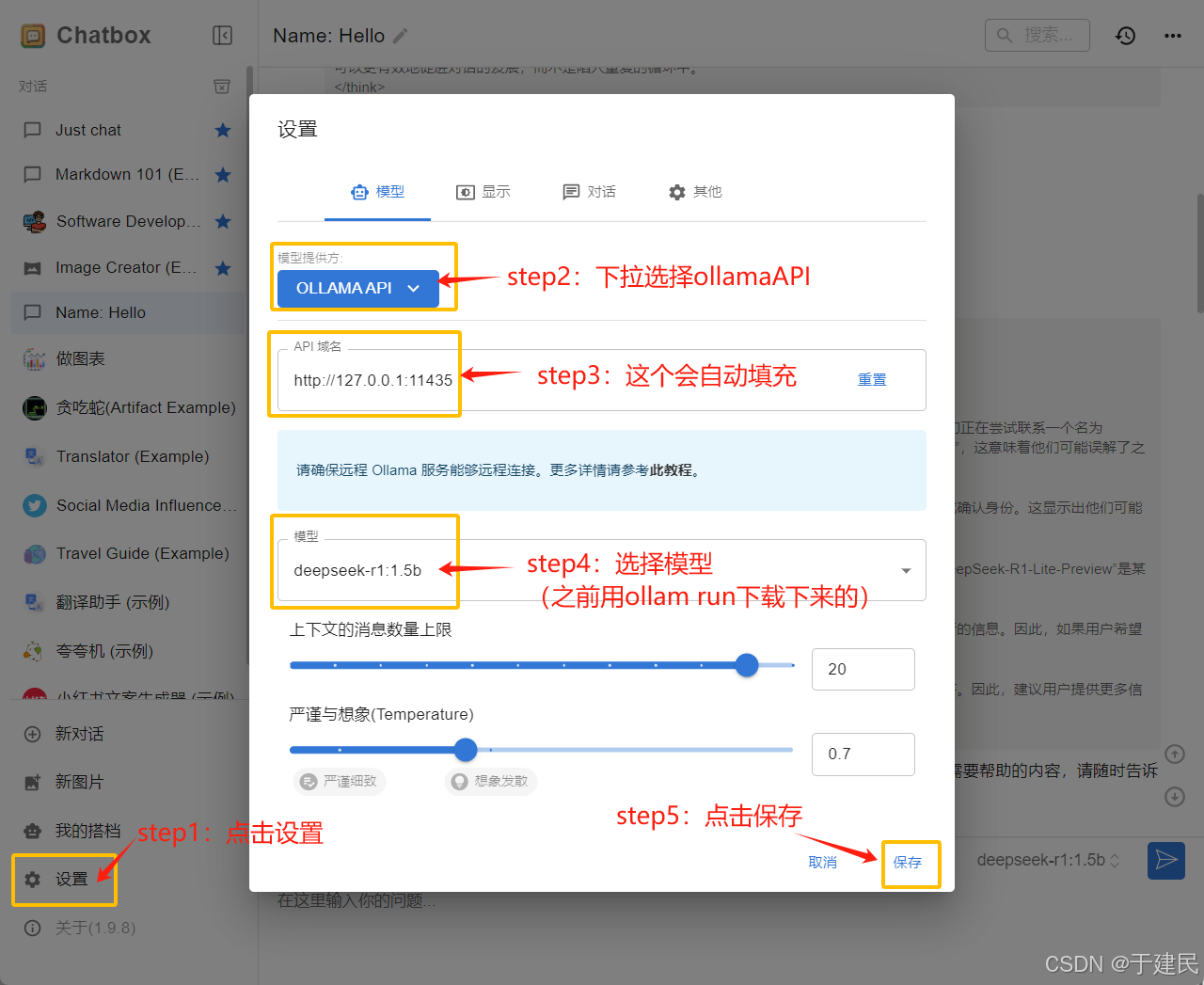Jump to top with up-arrow icon
The height and width of the screenshot is (985, 1204).
pyautogui.click(x=1175, y=754)
